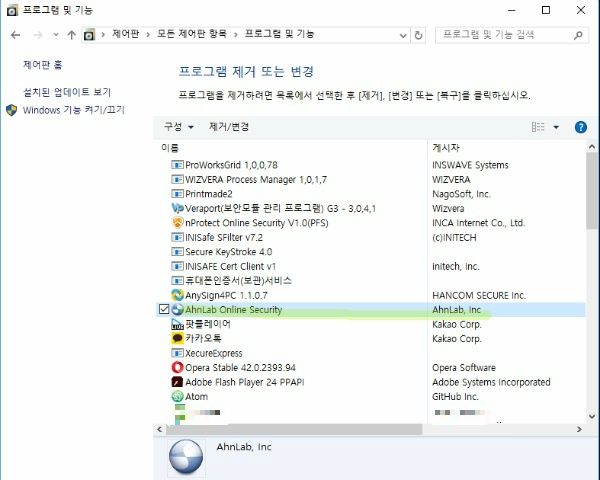Click the 카카오톡 speech bubble icon

pos(177,338)
